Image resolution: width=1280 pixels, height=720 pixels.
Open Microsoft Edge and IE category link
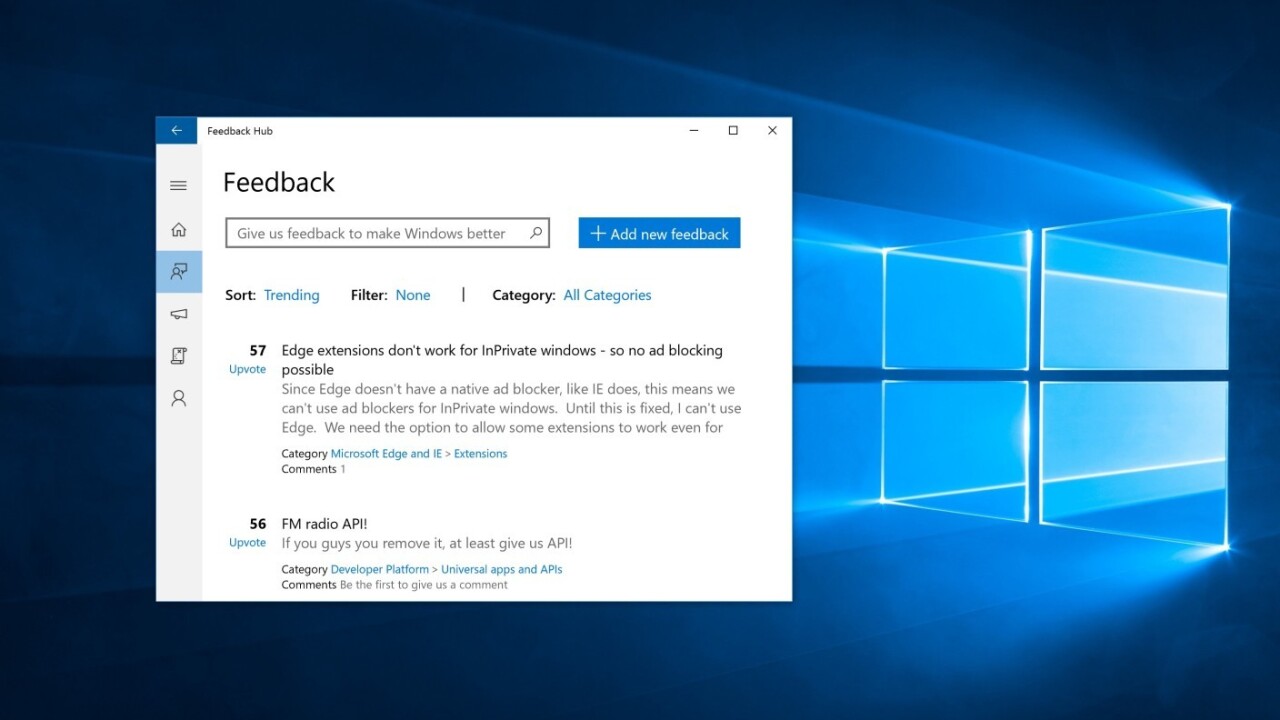[386, 454]
